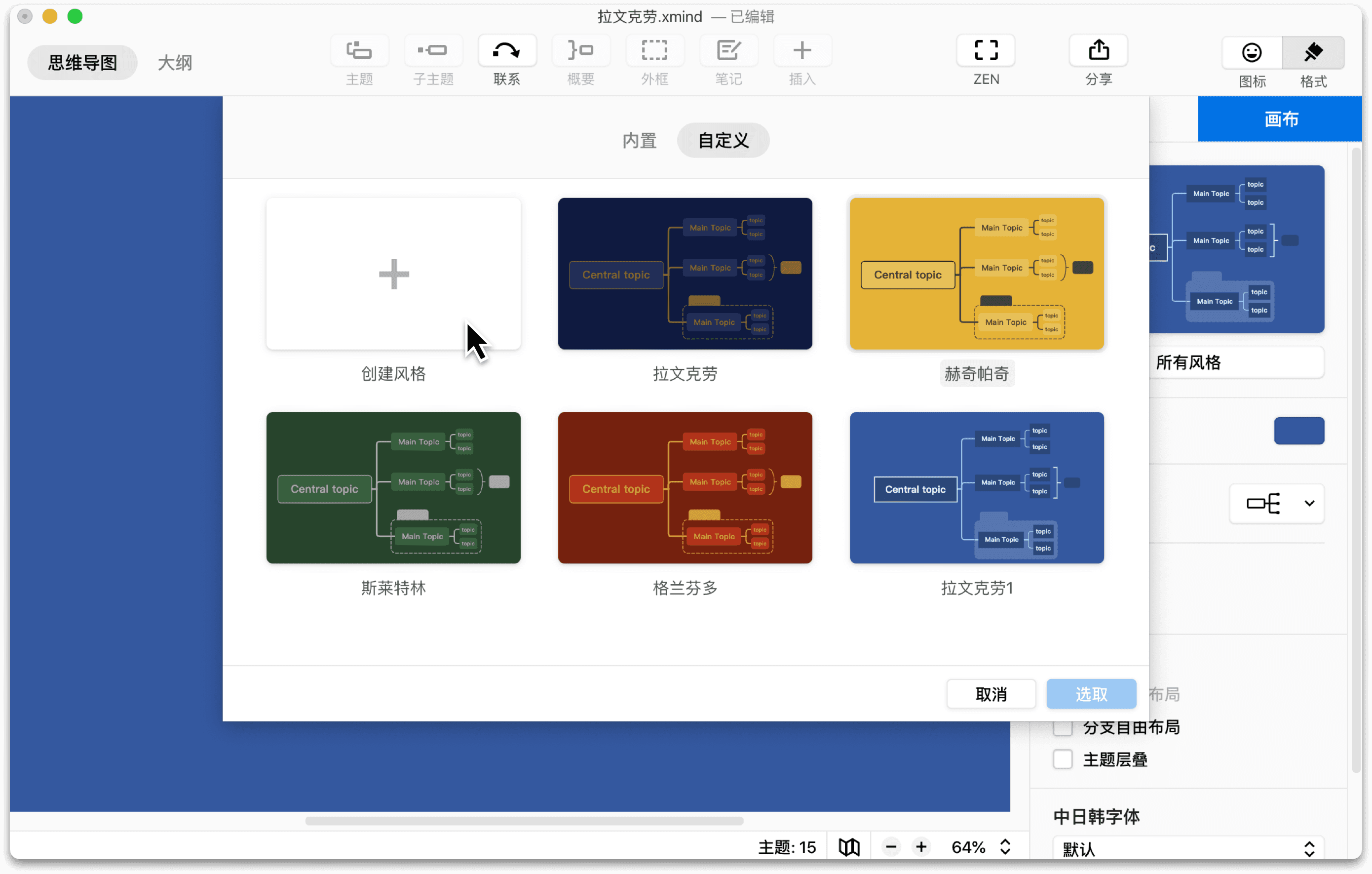Enable the 分支自由布局 checkbox
This screenshot has height=874, width=1372.
point(1062,727)
